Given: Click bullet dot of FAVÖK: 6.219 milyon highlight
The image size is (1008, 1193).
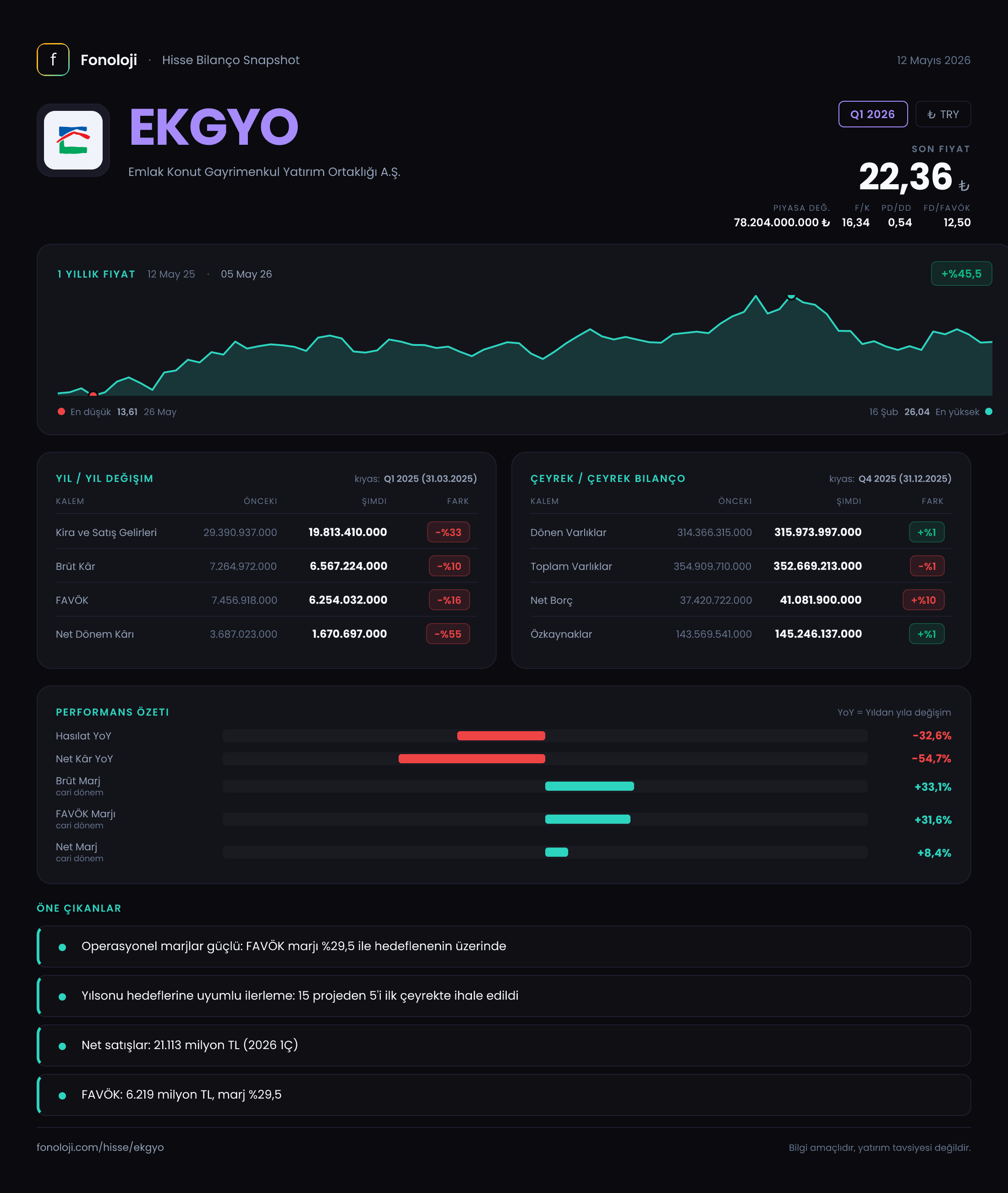Looking at the screenshot, I should point(62,1096).
